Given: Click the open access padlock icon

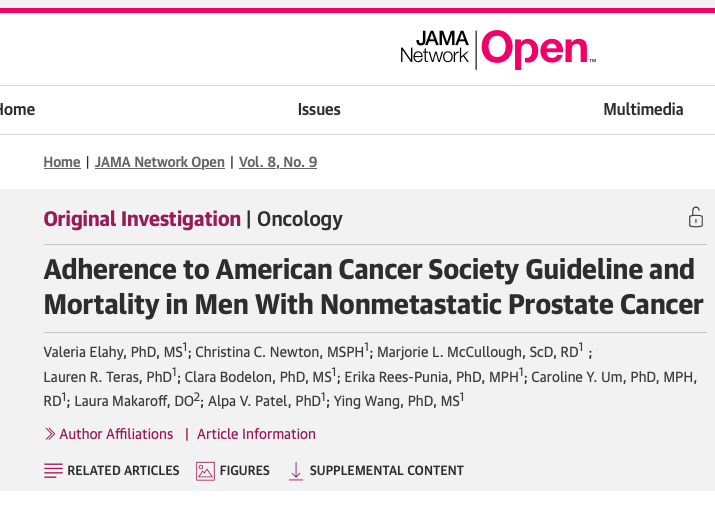Looking at the screenshot, I should coord(695,217).
